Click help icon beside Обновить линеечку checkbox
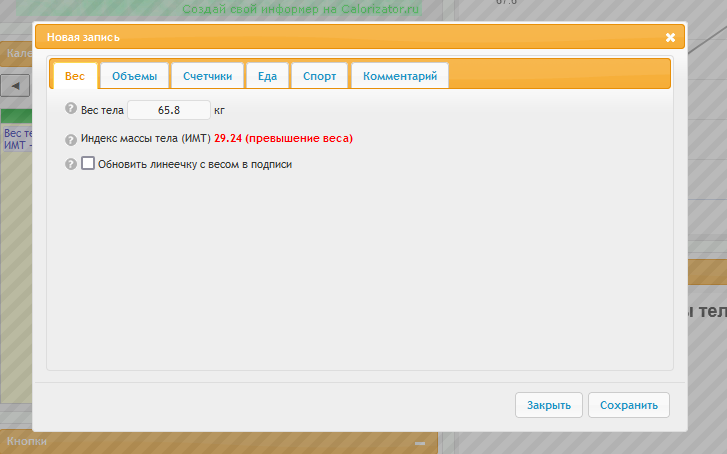The image size is (727, 454). [x=70, y=164]
